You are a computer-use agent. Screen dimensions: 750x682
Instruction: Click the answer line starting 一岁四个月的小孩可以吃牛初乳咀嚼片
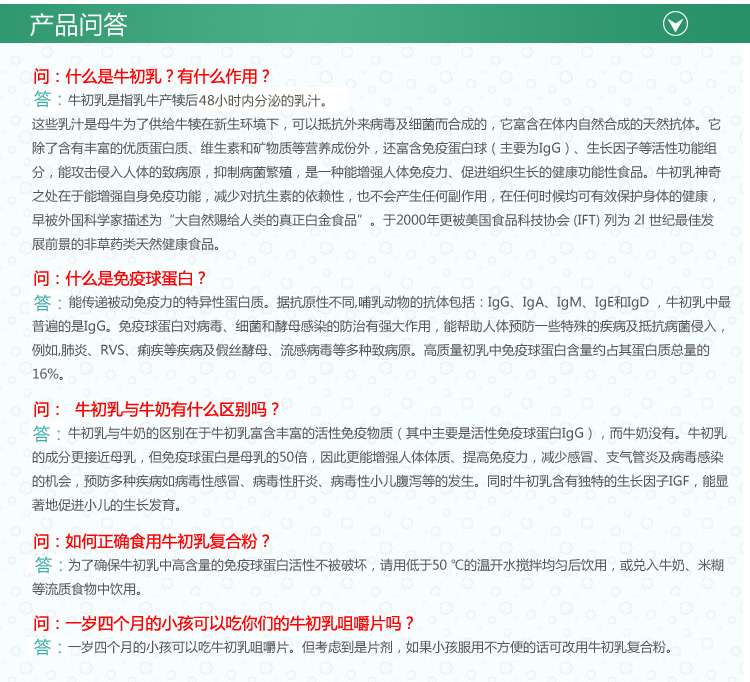point(370,648)
